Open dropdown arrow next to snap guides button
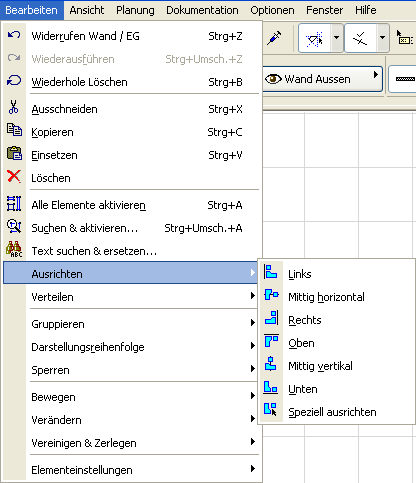This screenshot has height=483, width=416. click(x=337, y=38)
